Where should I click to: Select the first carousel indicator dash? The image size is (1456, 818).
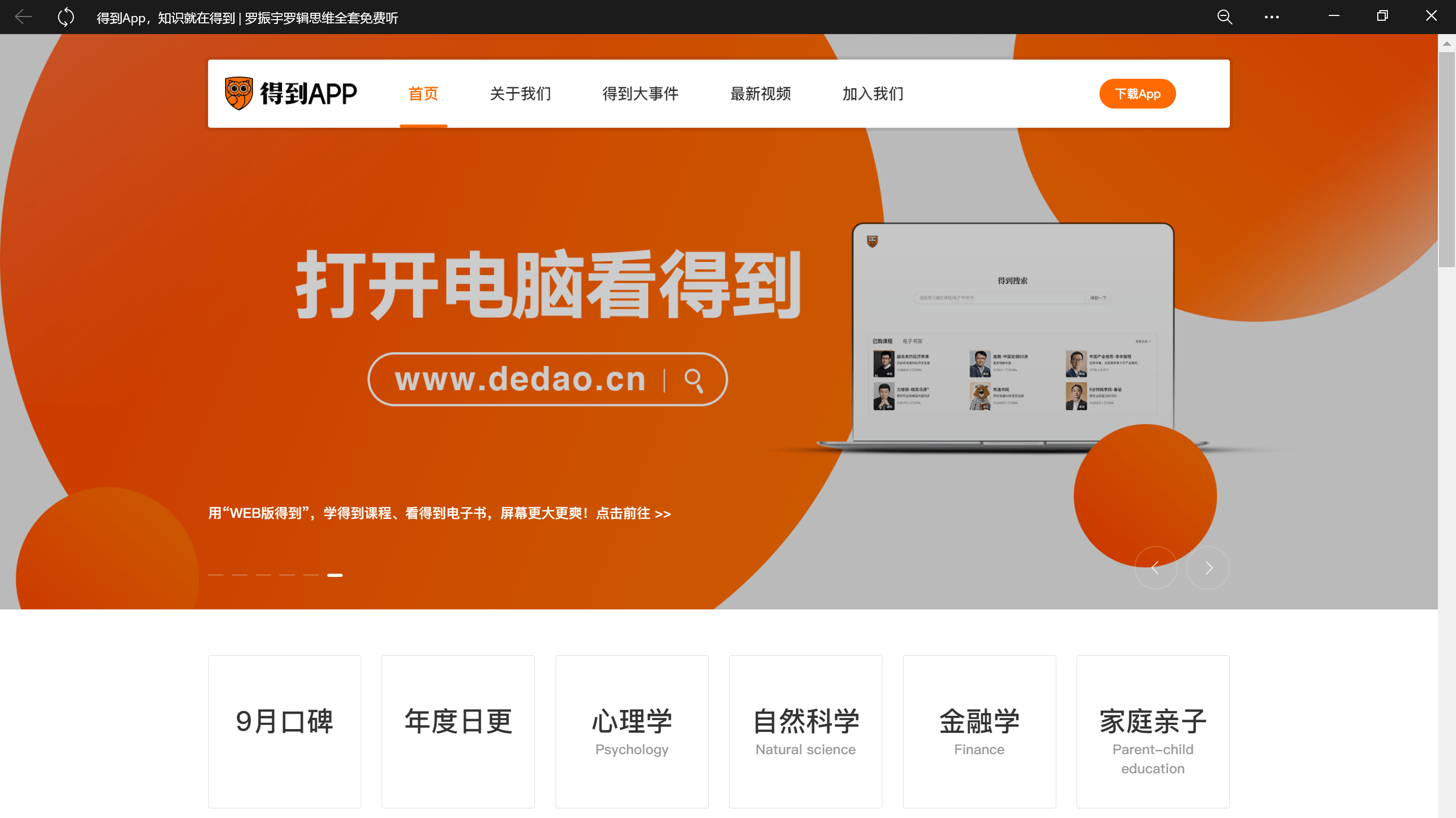click(x=216, y=575)
